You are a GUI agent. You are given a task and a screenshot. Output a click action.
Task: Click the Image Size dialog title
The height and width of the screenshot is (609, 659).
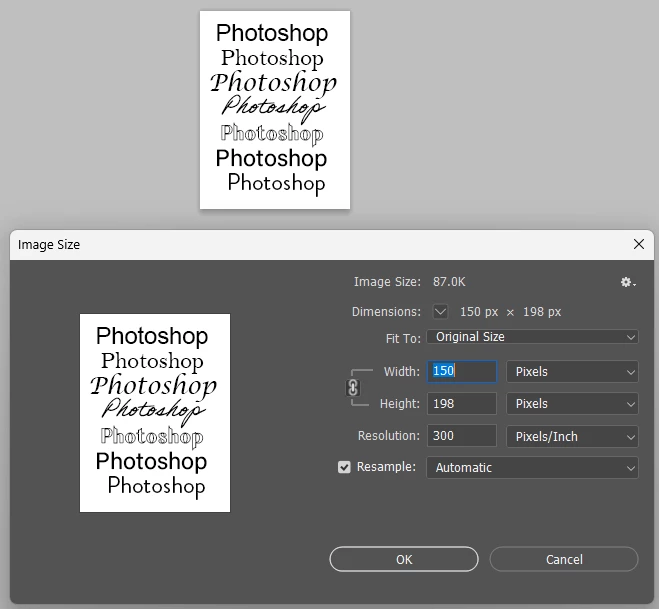click(49, 245)
